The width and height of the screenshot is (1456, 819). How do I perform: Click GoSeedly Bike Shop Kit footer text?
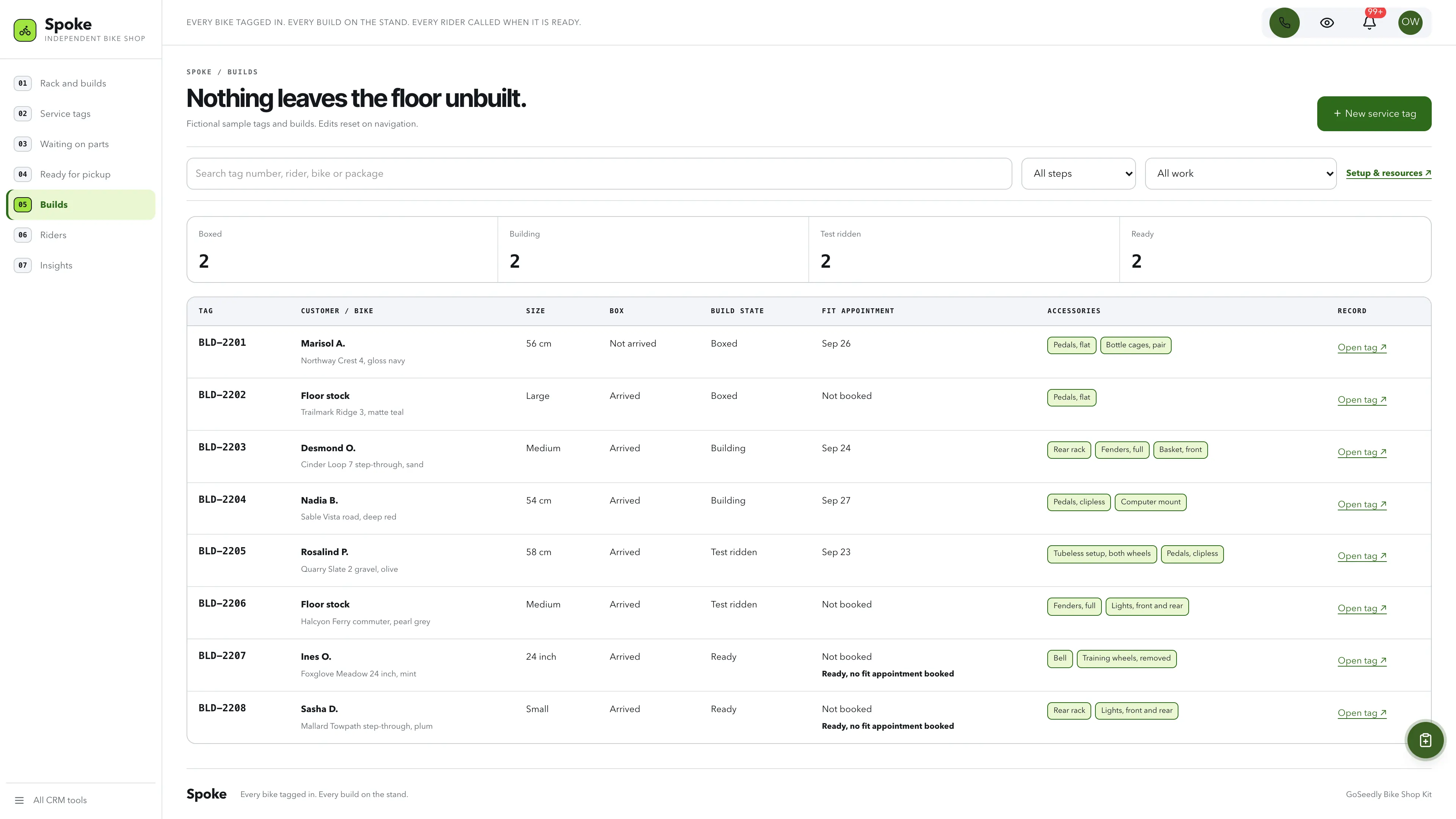[1388, 794]
